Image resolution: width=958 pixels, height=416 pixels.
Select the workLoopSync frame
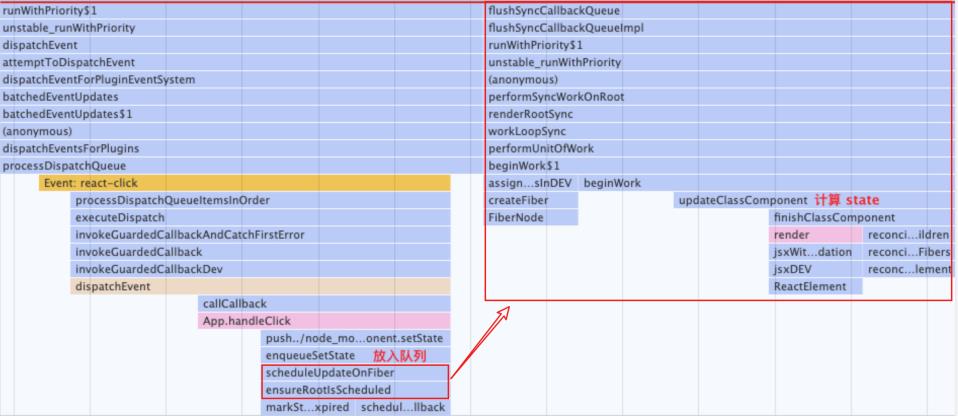click(x=718, y=131)
